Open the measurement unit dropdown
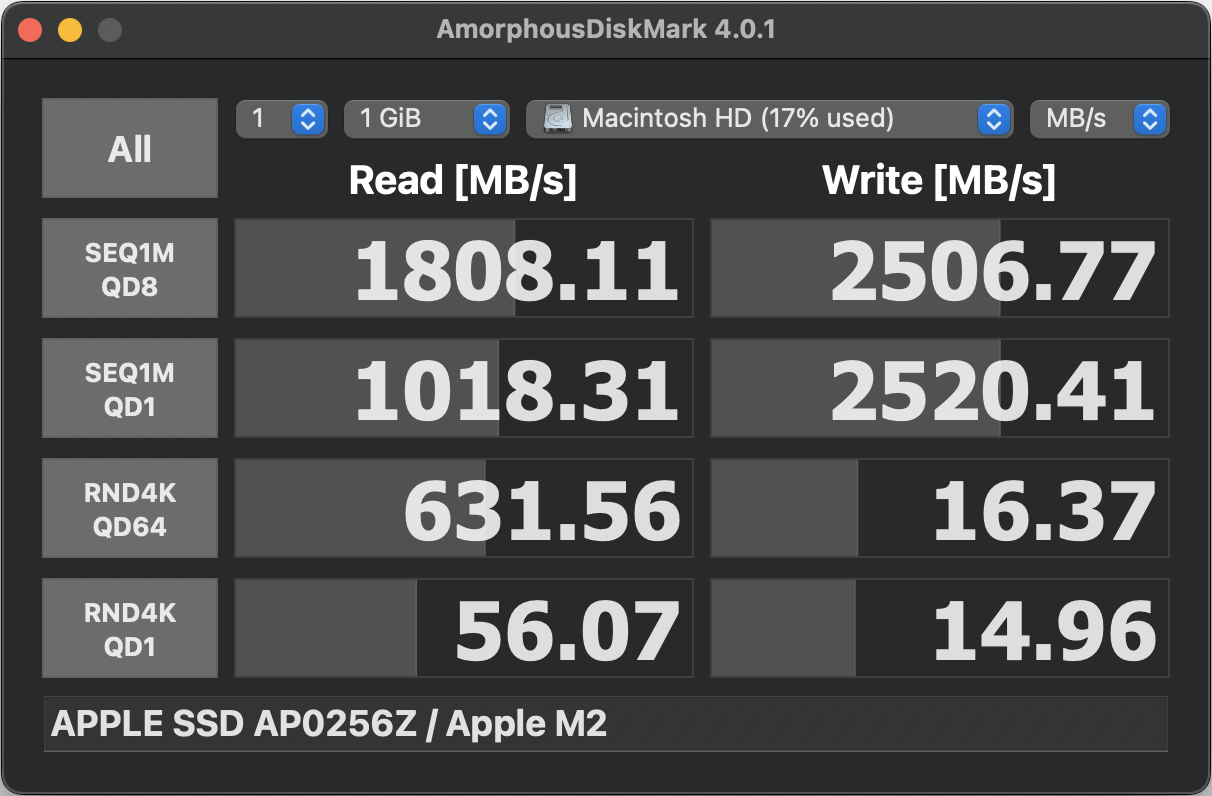The image size is (1212, 796). 1100,119
